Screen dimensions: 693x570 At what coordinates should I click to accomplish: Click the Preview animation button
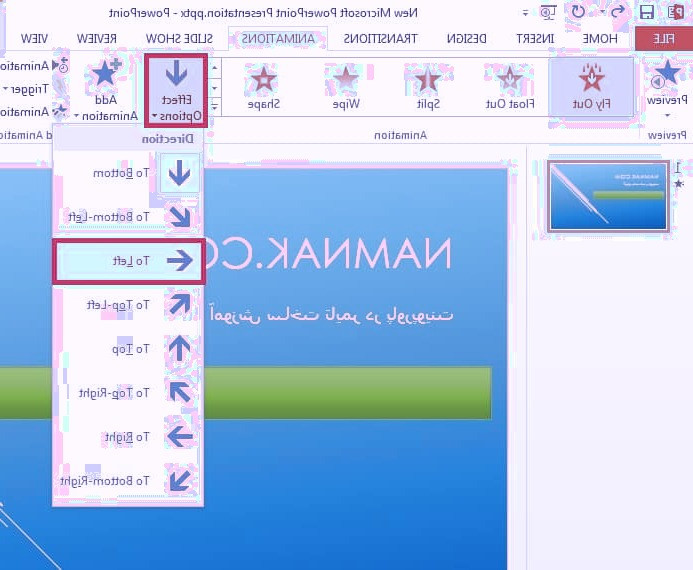668,86
